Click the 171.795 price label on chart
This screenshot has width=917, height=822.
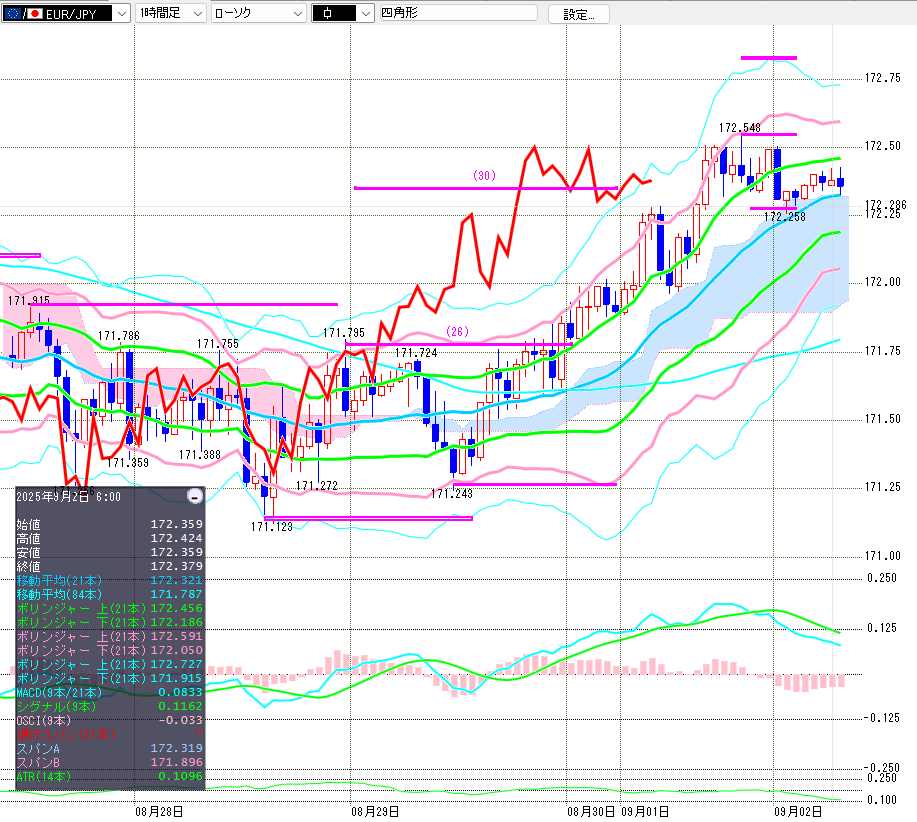(344, 333)
